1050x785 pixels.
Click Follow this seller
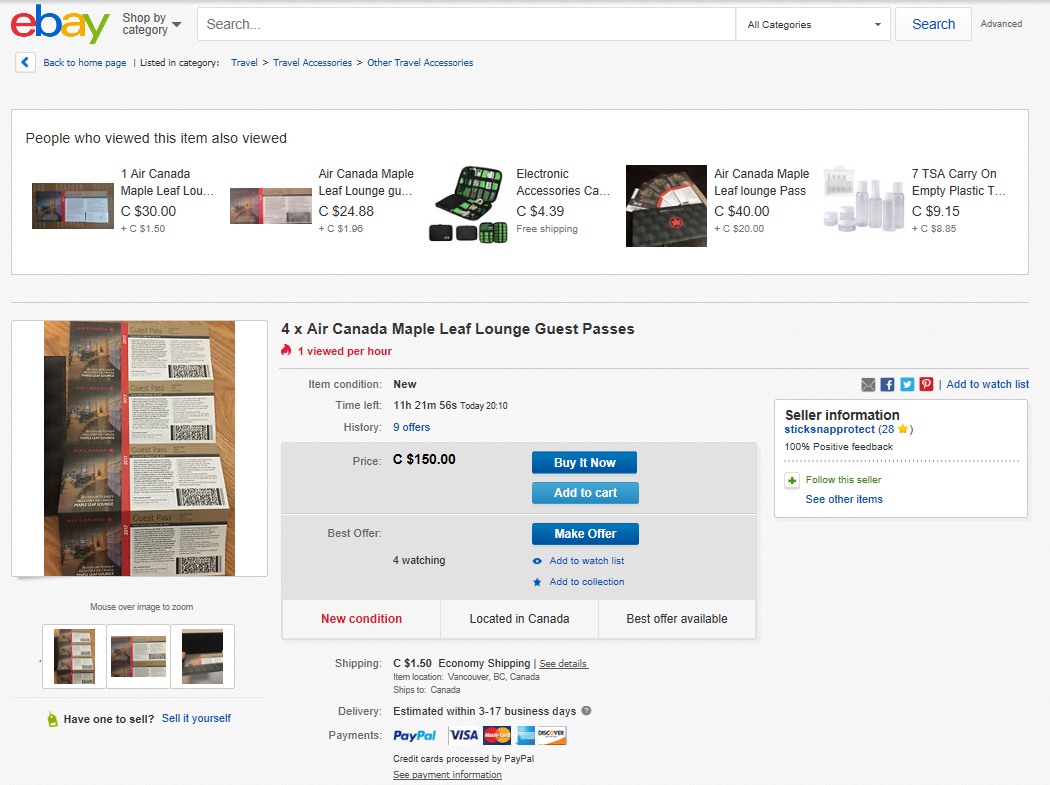click(x=843, y=480)
